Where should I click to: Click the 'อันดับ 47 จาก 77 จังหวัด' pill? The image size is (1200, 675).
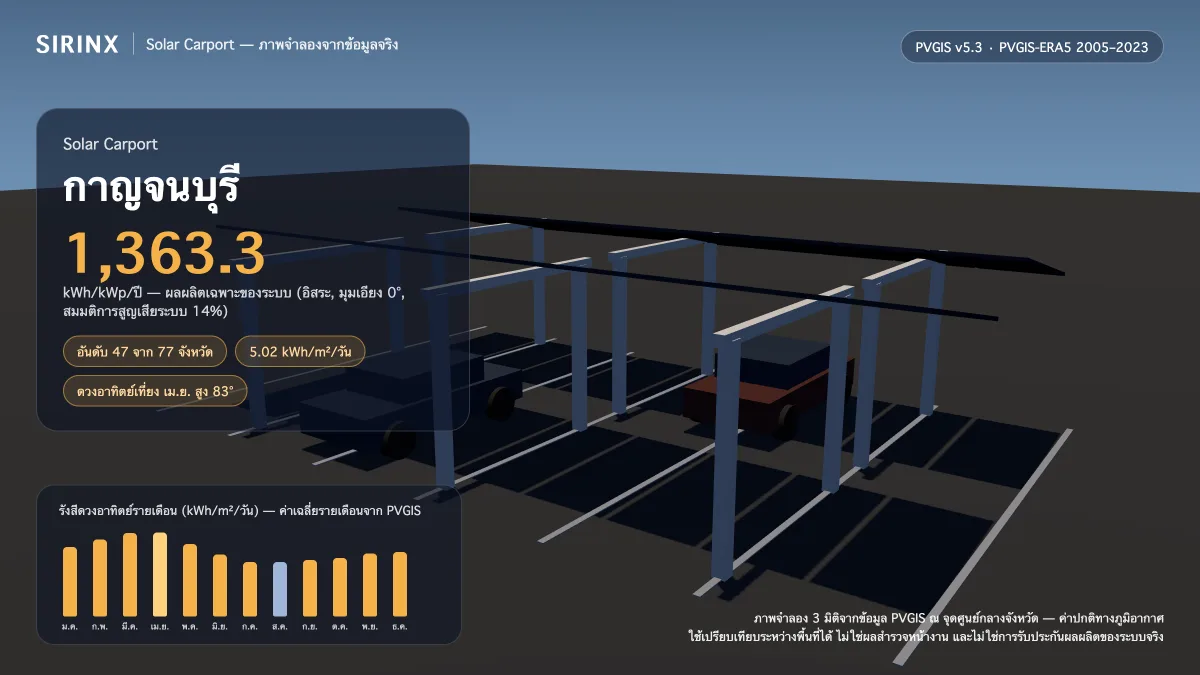144,353
